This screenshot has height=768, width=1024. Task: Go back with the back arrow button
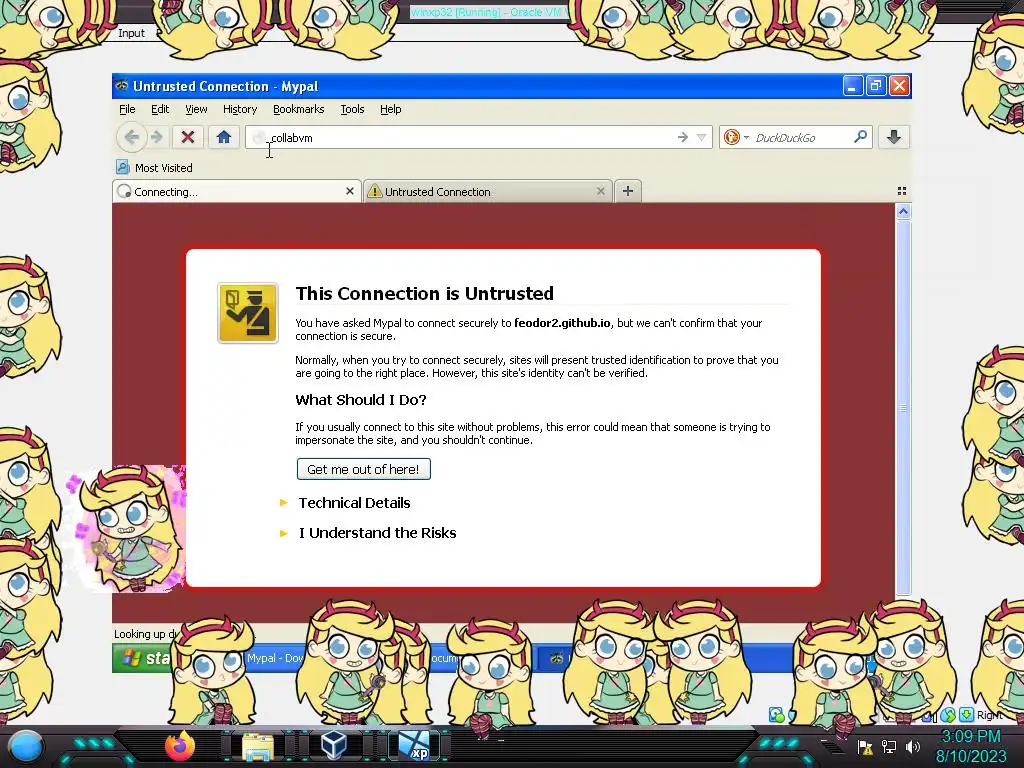click(x=131, y=137)
